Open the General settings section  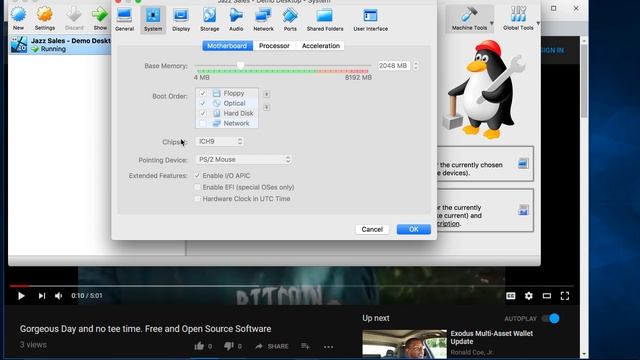tap(124, 20)
